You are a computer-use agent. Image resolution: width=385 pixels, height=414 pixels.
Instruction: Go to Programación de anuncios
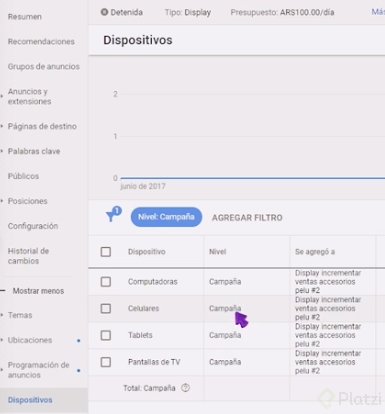[x=38, y=370]
